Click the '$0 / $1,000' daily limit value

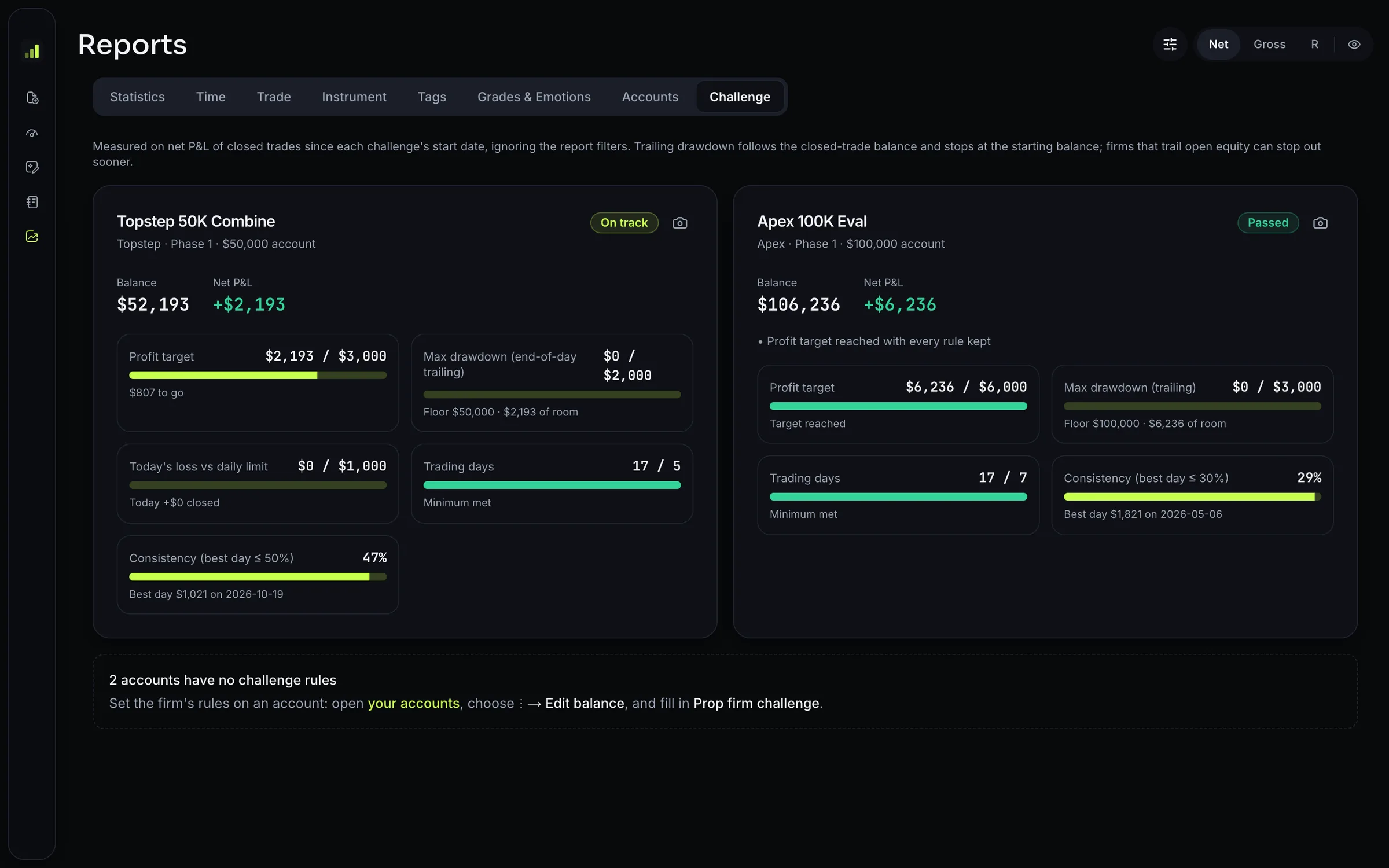tap(342, 466)
